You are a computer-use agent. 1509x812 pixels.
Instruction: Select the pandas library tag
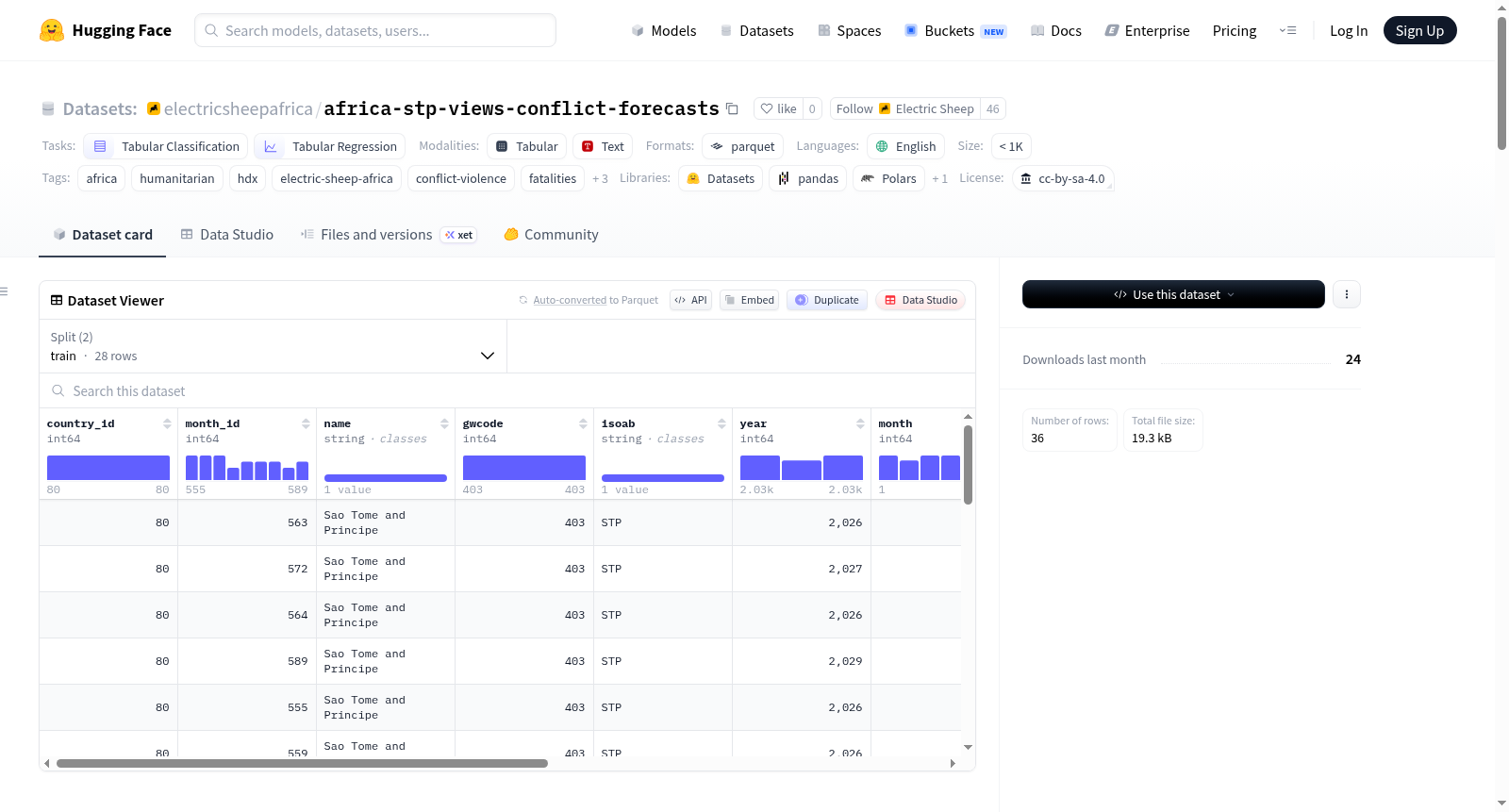(x=808, y=178)
